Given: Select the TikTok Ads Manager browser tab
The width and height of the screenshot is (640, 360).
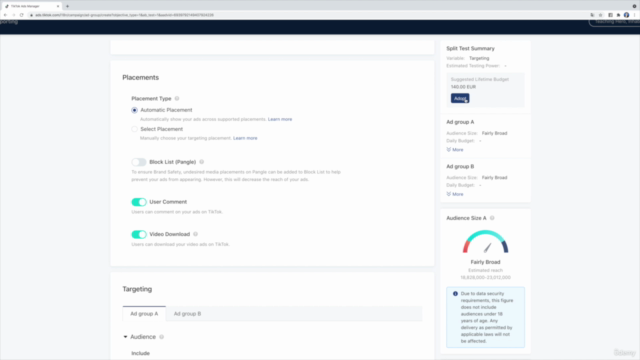Looking at the screenshot, I should coord(31,6).
